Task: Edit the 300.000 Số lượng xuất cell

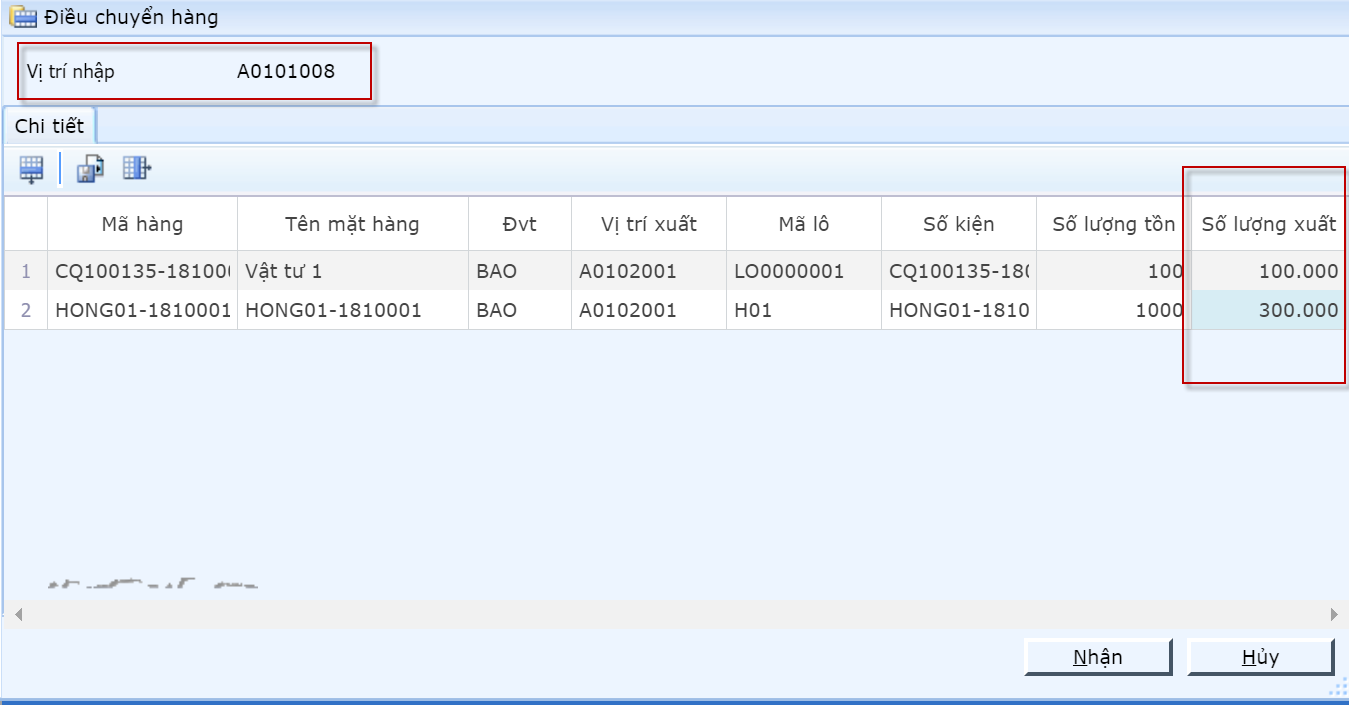Action: click(x=1268, y=311)
